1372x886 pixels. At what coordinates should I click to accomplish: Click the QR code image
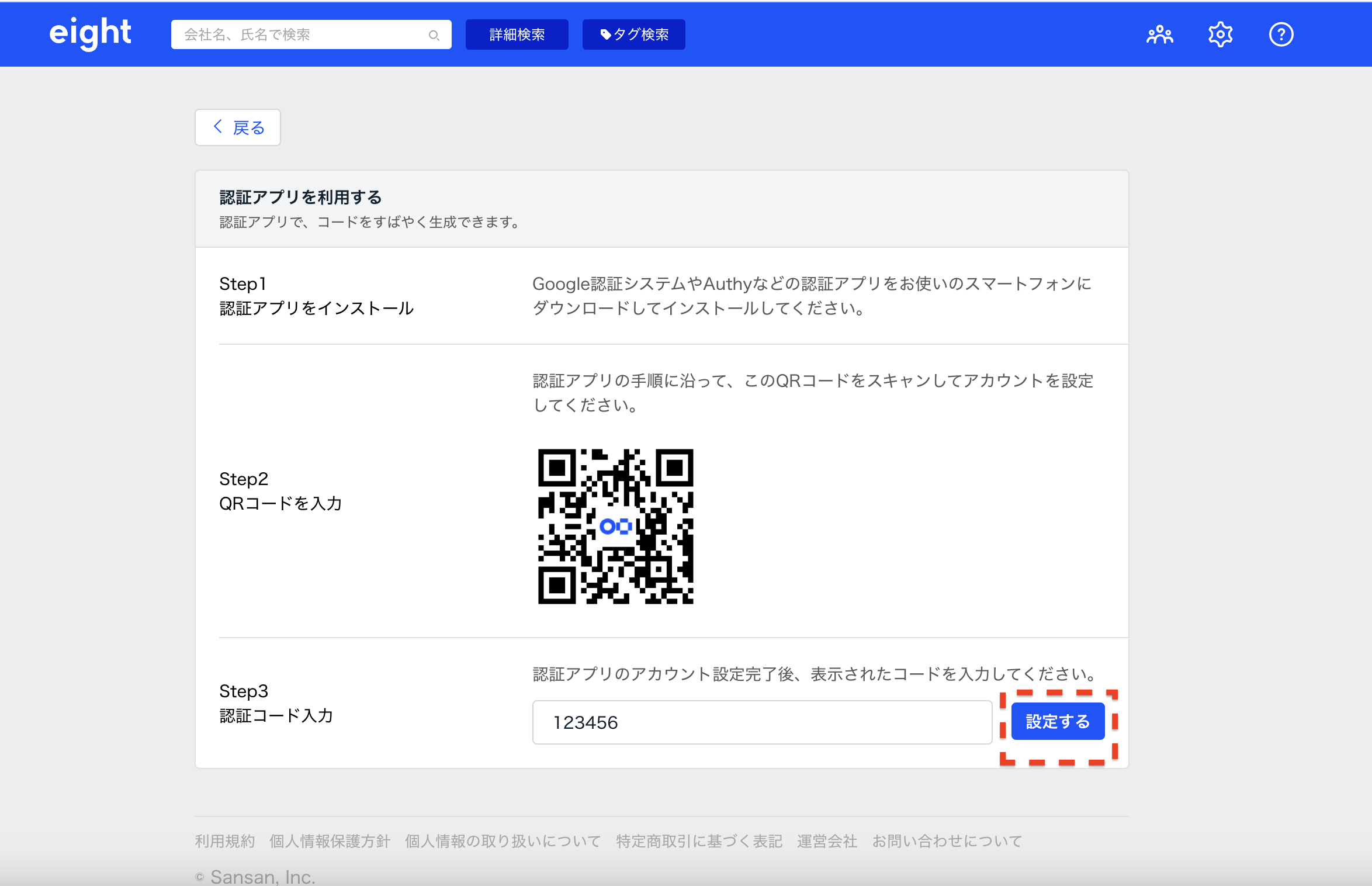click(x=615, y=526)
